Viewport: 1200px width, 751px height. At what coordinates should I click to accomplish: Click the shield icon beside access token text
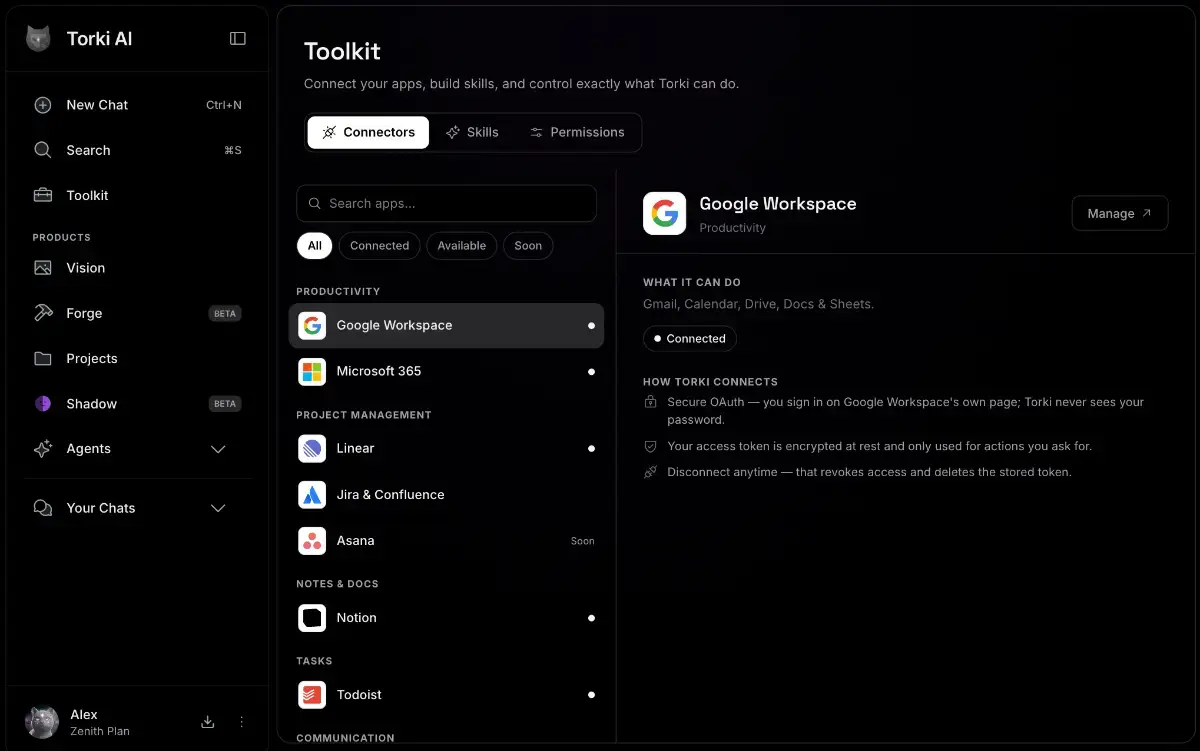tap(651, 446)
